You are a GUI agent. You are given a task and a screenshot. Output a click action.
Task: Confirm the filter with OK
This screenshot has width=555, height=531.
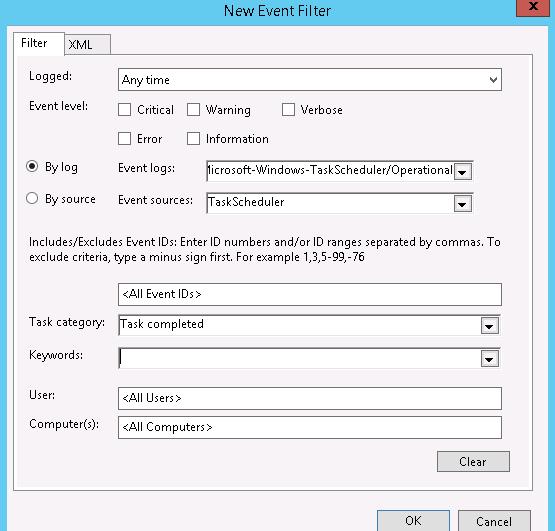pos(413,521)
